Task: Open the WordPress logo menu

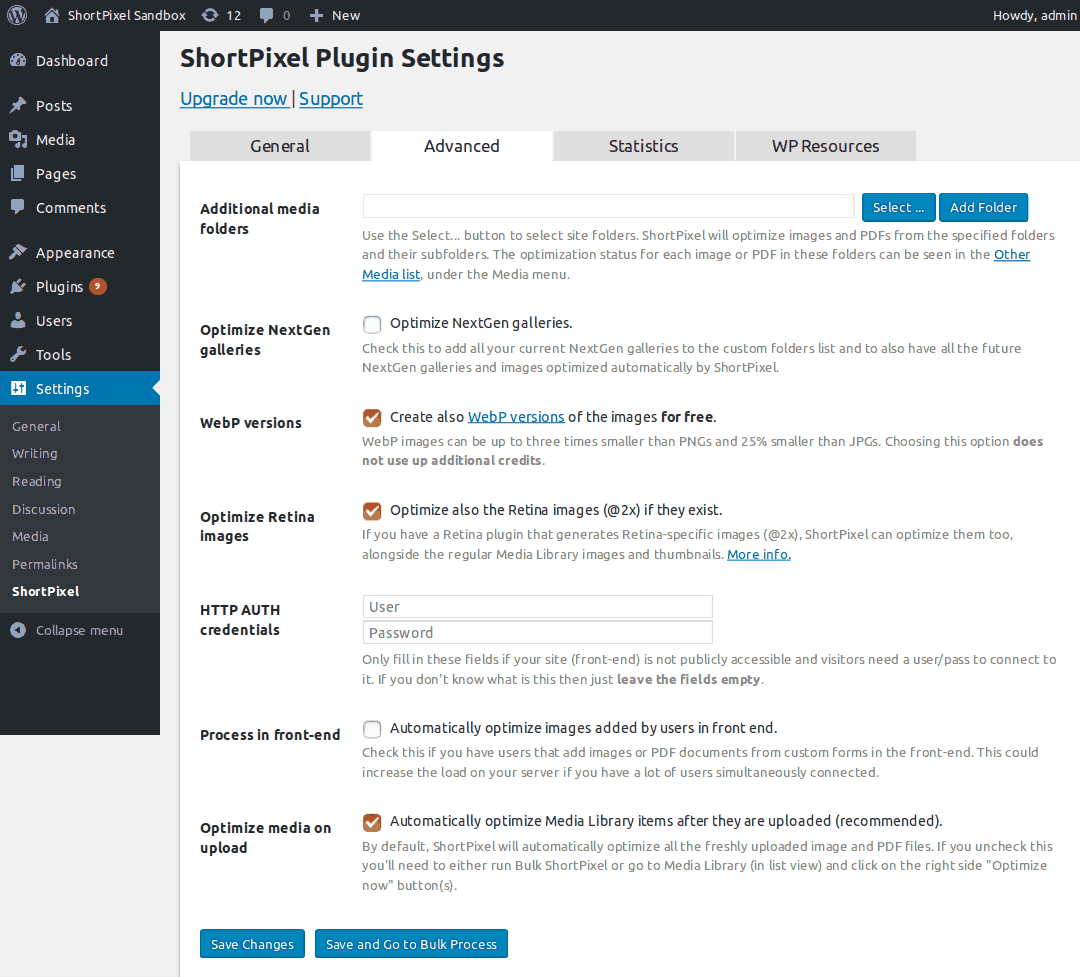Action: coord(17,15)
